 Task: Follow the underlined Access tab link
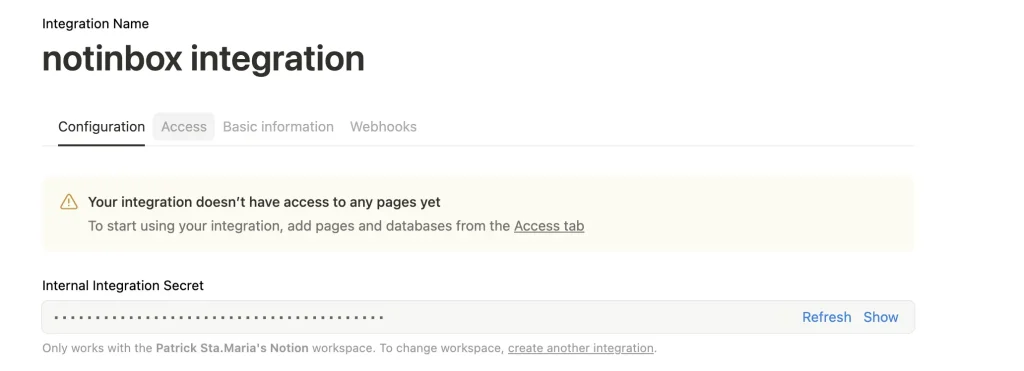click(x=549, y=226)
